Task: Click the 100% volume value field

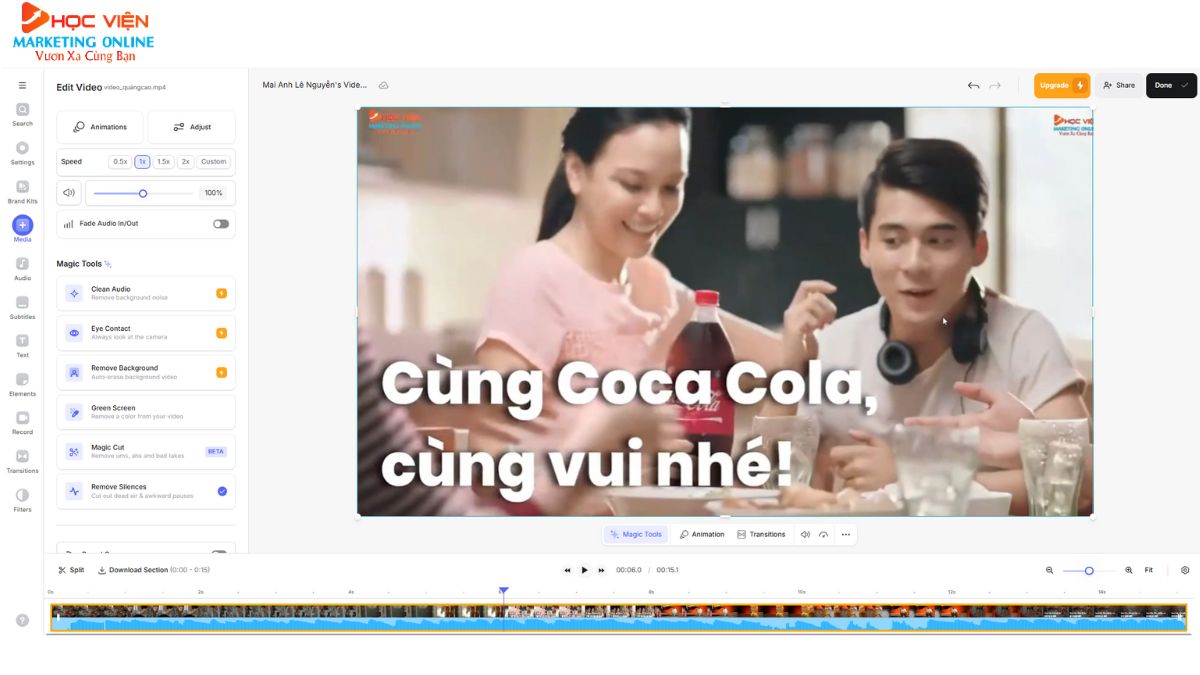Action: [x=213, y=193]
